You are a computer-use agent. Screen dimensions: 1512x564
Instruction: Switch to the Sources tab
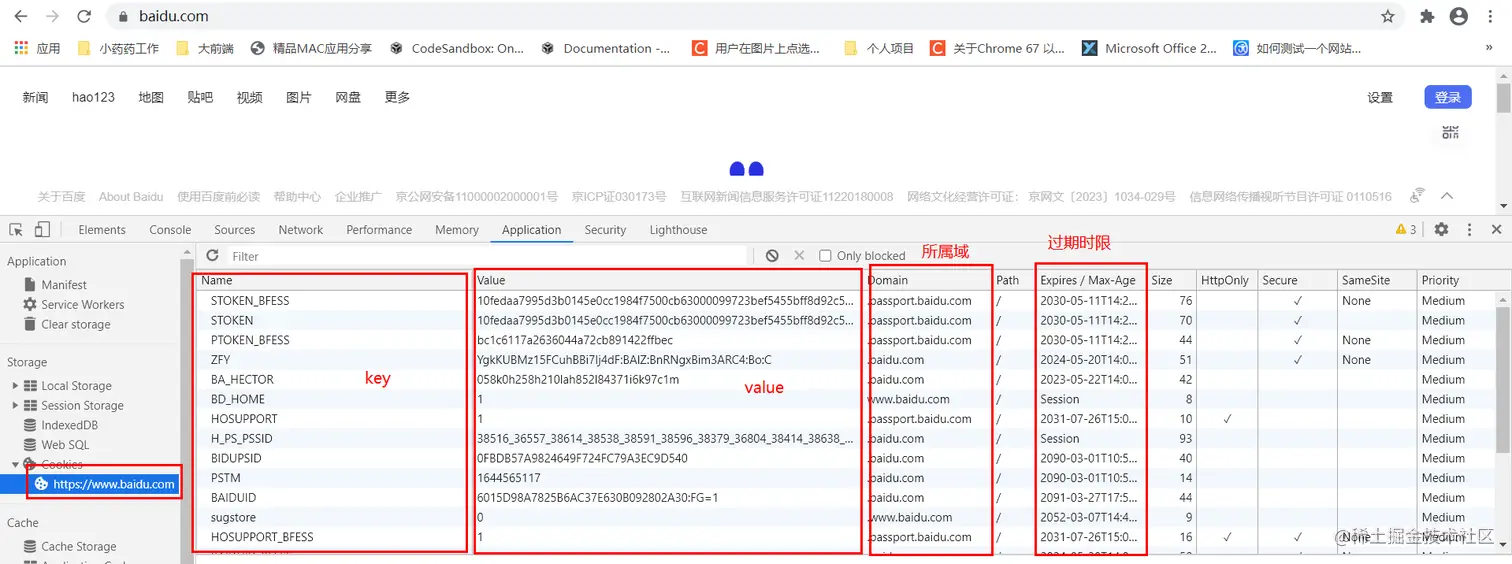coord(235,230)
